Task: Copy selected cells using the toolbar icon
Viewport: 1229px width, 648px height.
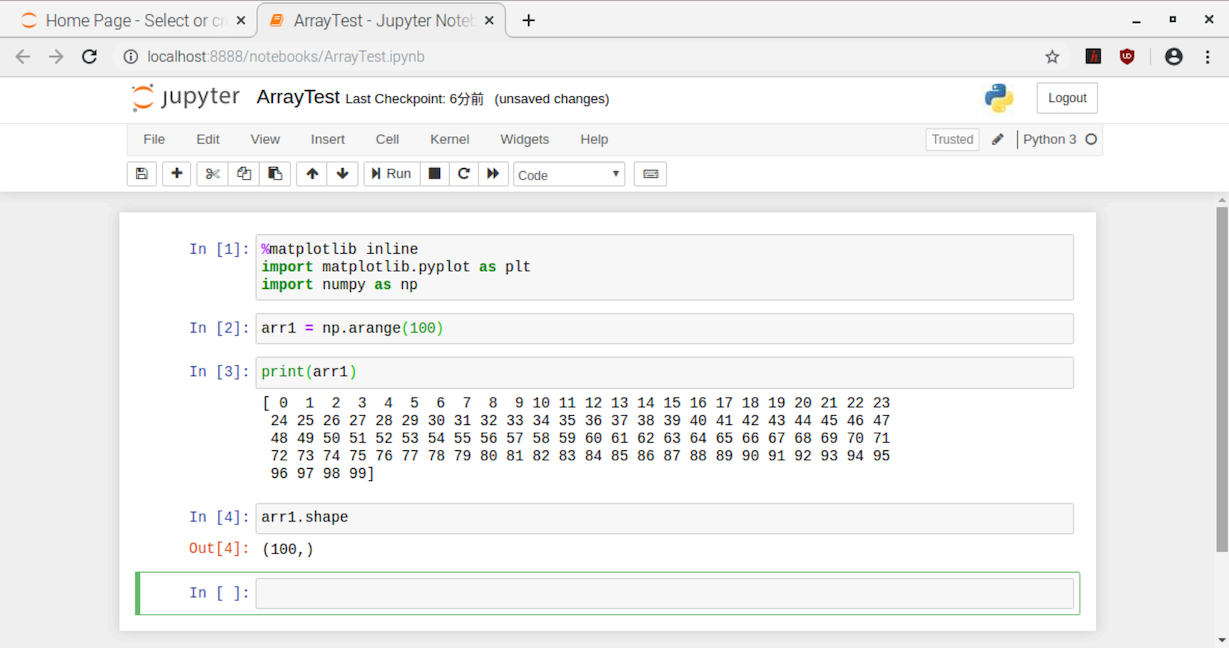Action: coord(244,174)
